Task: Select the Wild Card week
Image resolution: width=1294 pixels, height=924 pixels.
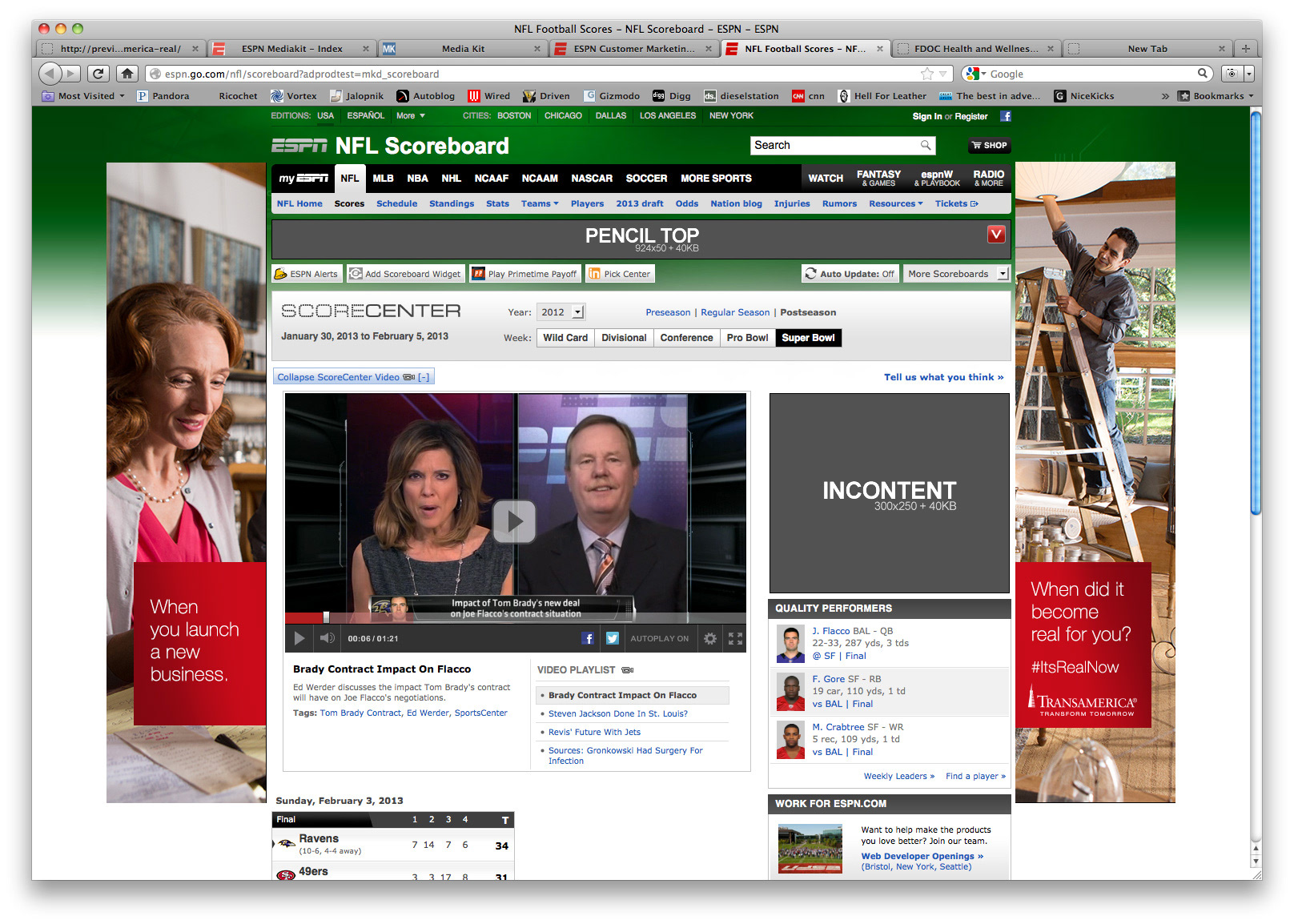Action: (x=565, y=338)
